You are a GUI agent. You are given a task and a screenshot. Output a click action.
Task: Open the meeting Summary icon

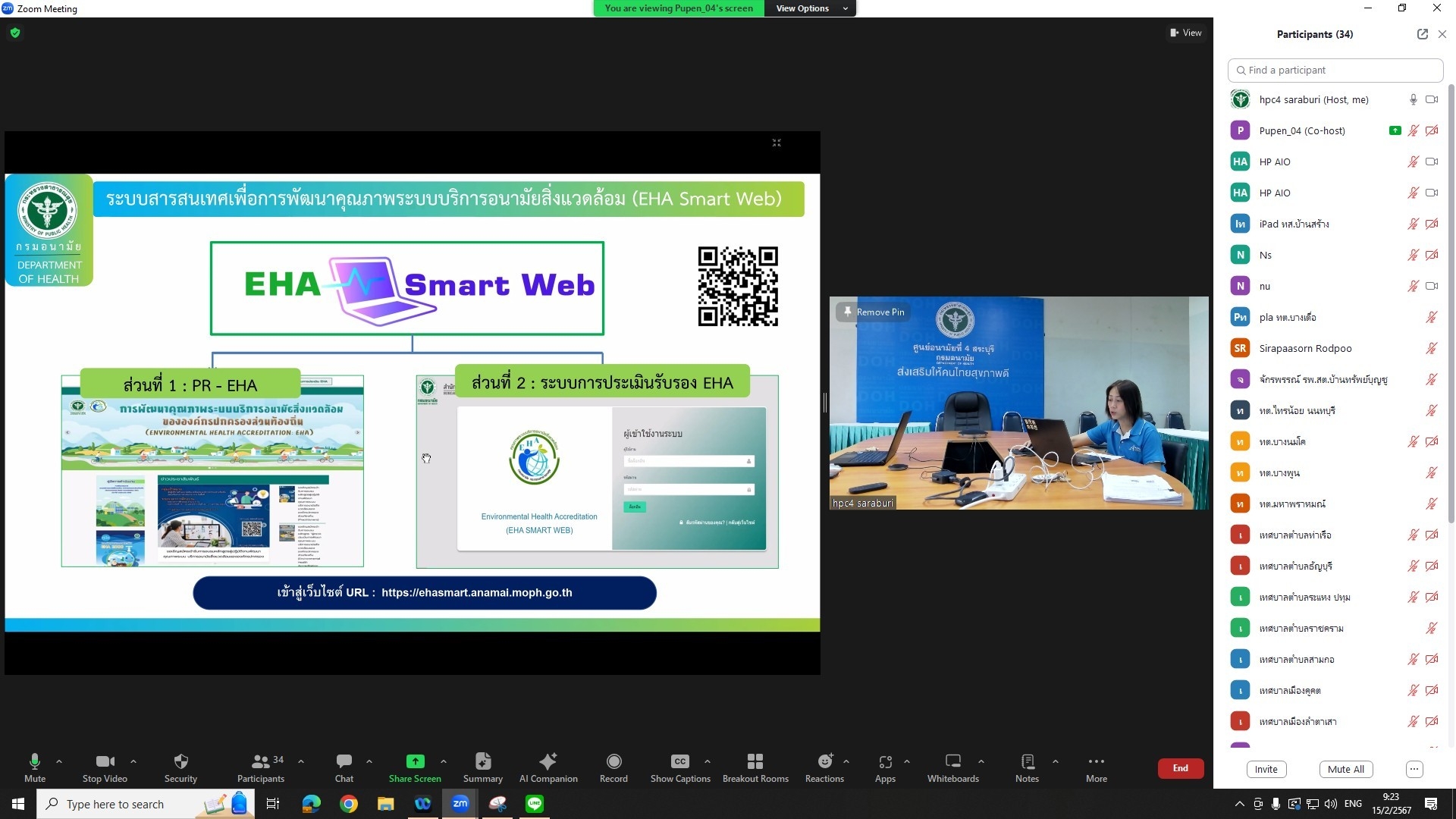click(x=482, y=761)
